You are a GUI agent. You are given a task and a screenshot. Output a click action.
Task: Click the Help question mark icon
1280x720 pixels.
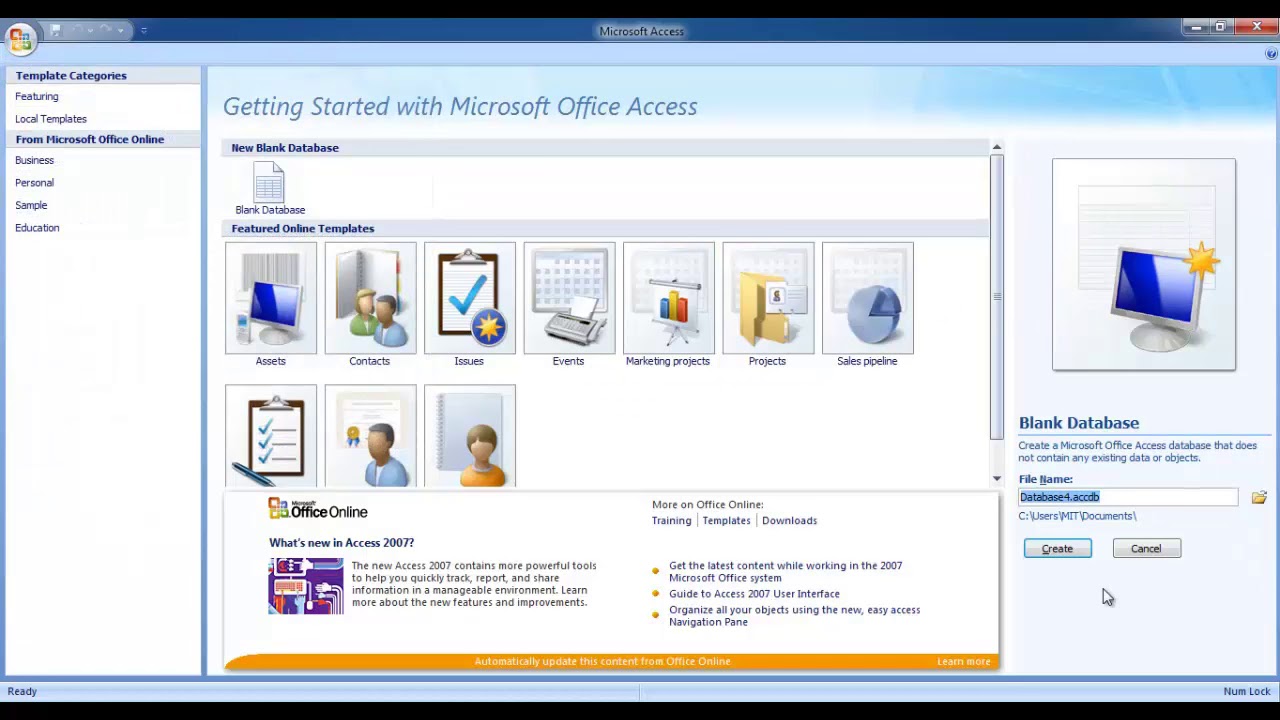tap(1270, 54)
